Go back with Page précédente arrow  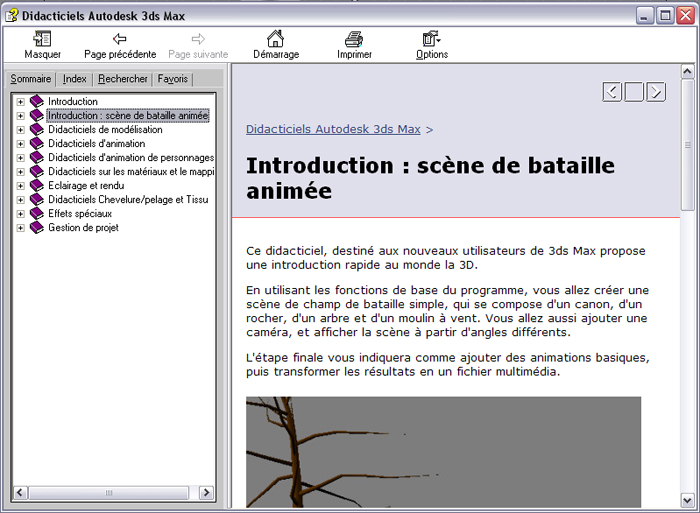tap(120, 39)
